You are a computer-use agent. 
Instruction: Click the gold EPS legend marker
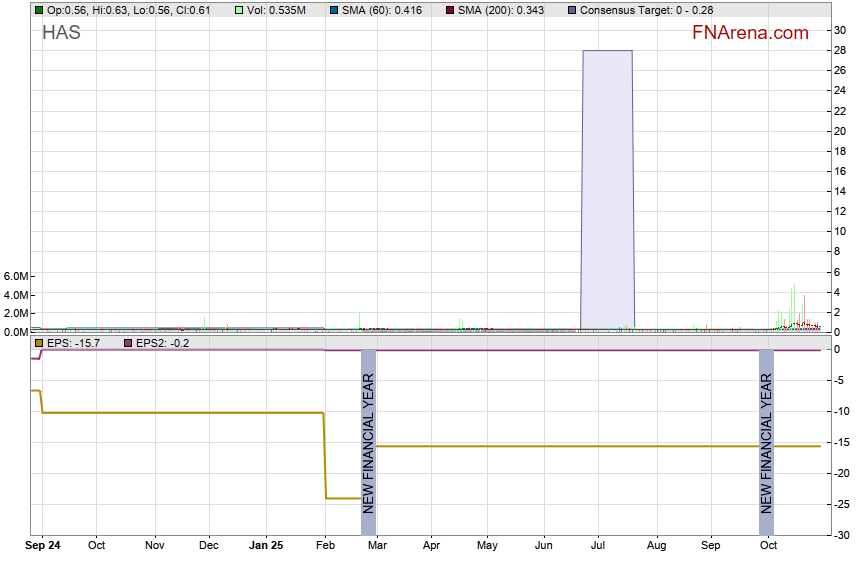coord(39,343)
